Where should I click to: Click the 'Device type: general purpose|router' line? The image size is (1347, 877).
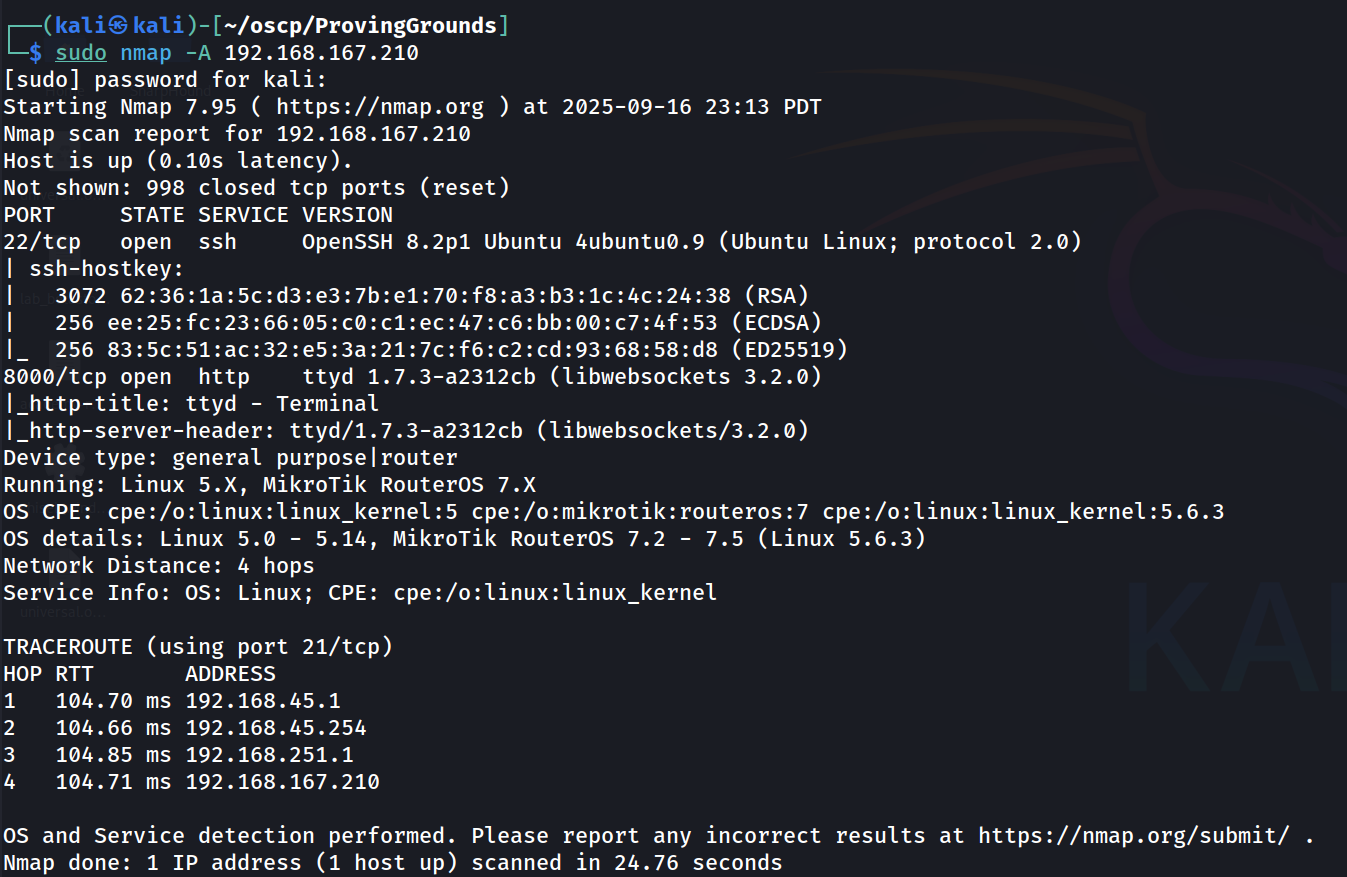tap(230, 458)
